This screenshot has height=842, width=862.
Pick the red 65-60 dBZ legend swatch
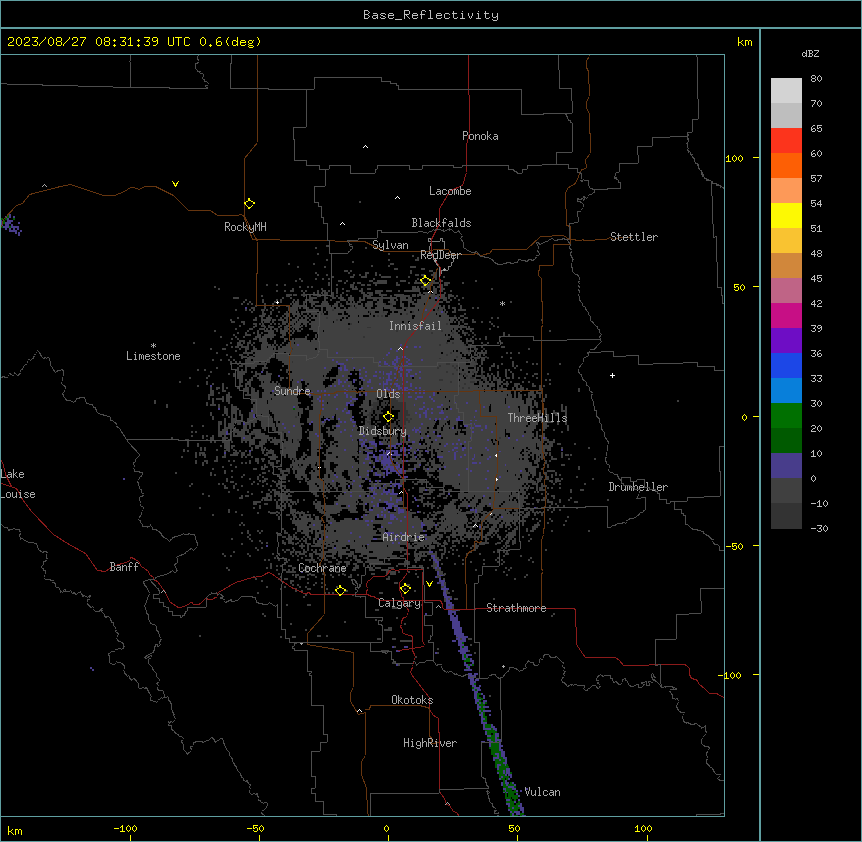[x=786, y=141]
